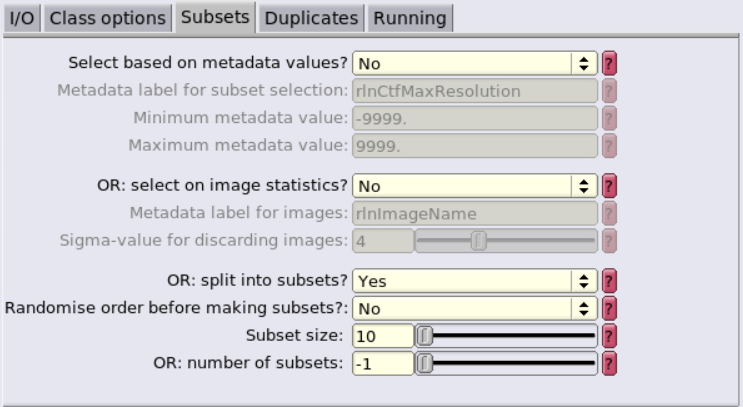Open the Running tab
Viewport: 743px width, 407px height.
410,18
